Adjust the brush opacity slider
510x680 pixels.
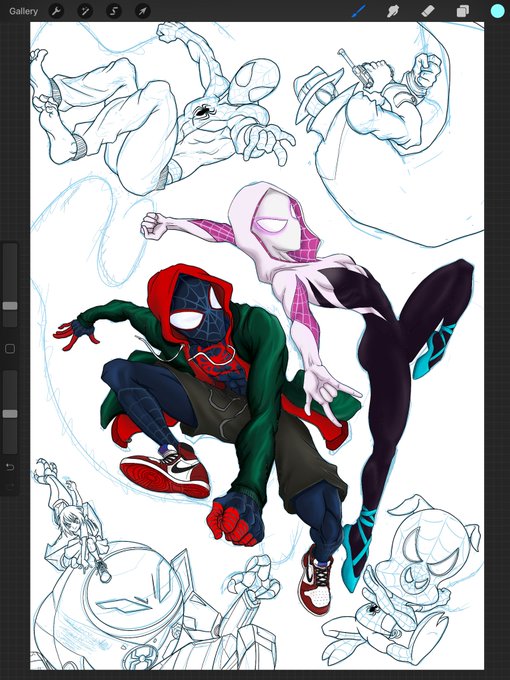[x=10, y=412]
